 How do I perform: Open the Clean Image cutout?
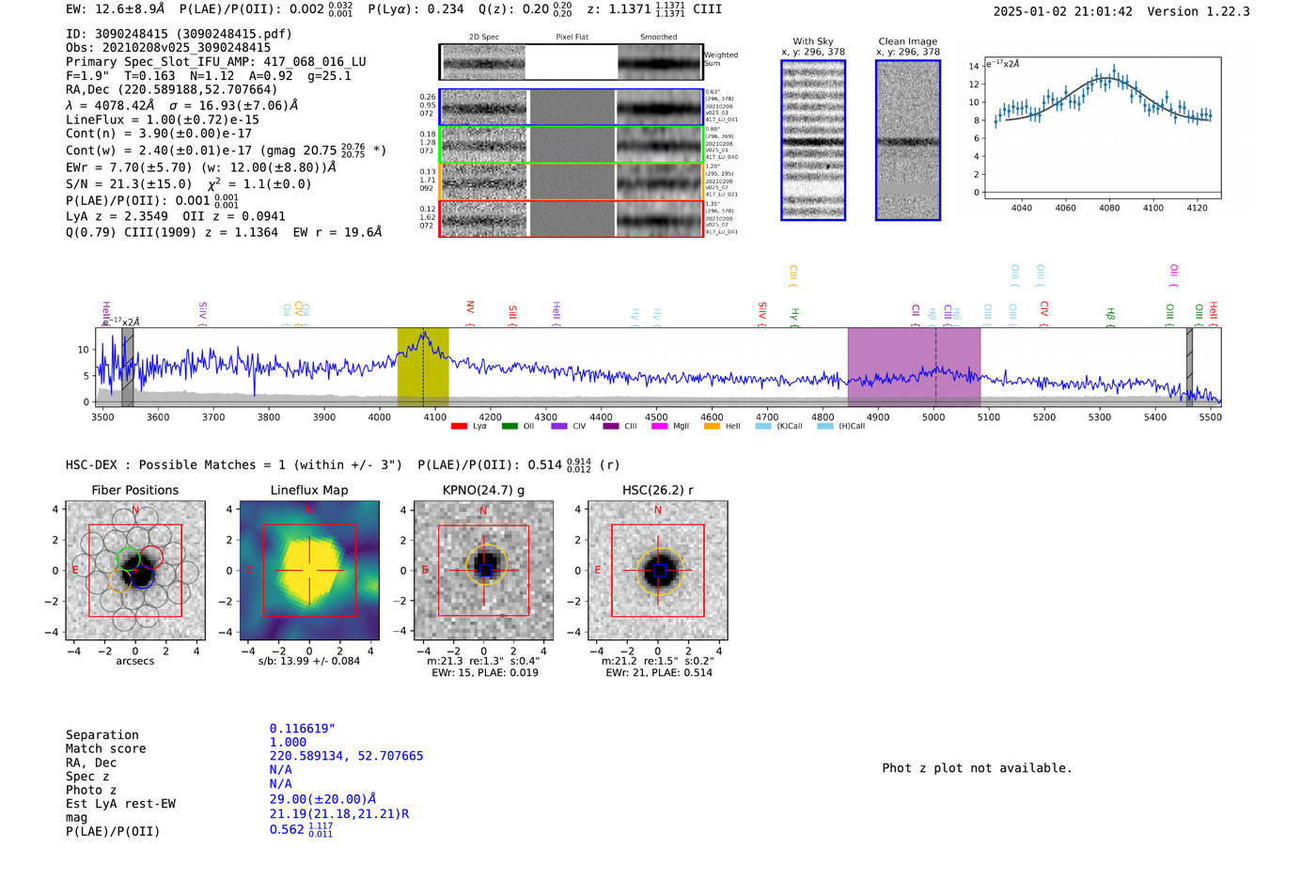point(908,140)
